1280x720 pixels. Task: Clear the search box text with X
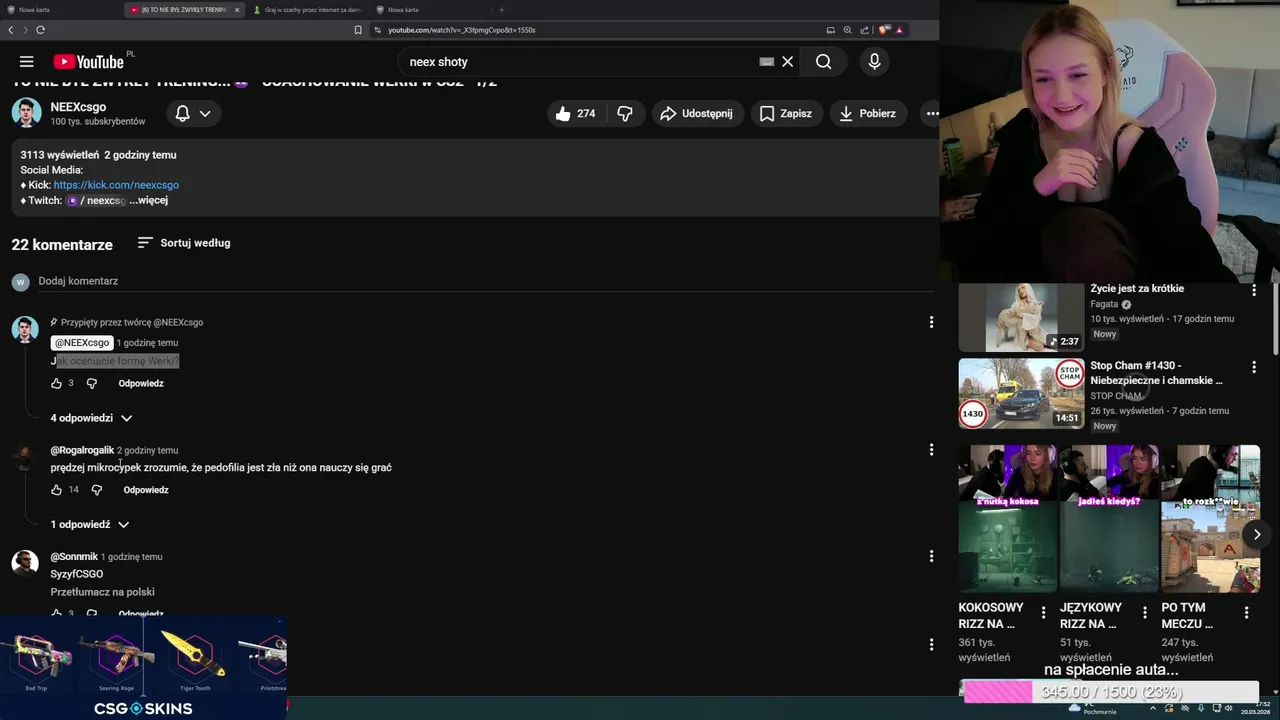pyautogui.click(x=788, y=62)
